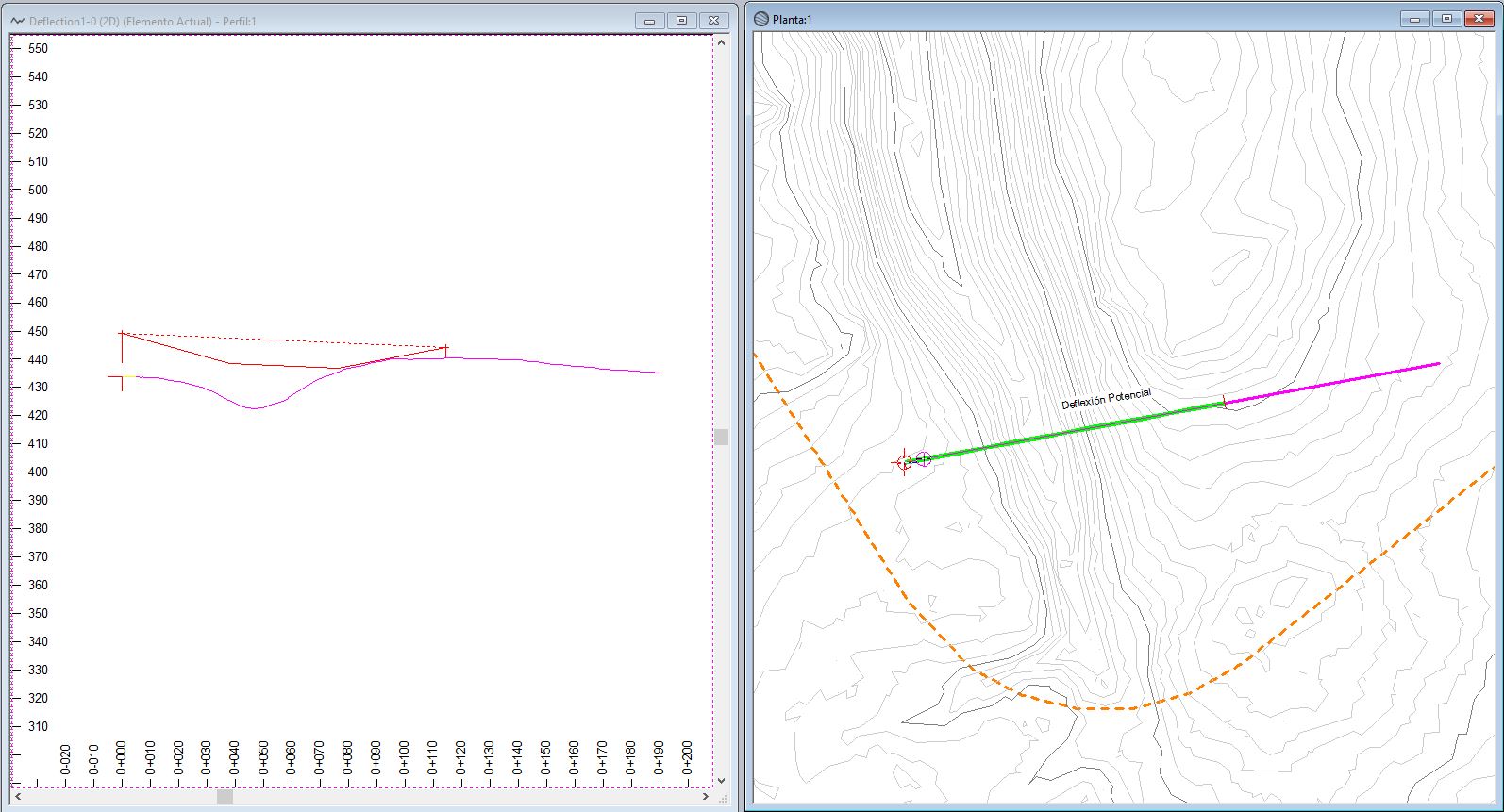This screenshot has height=812, width=1504.
Task: Click the Deflection1-0 profile window icon
Action: [18, 21]
